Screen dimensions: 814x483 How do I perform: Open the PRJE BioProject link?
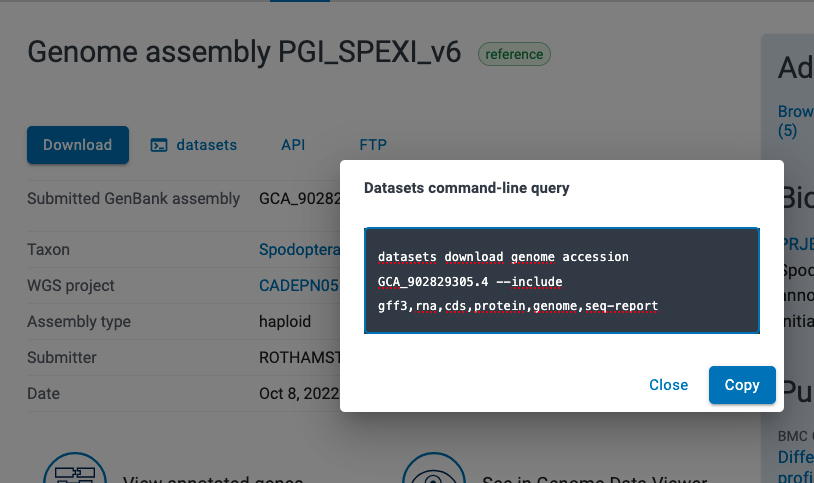coord(797,242)
